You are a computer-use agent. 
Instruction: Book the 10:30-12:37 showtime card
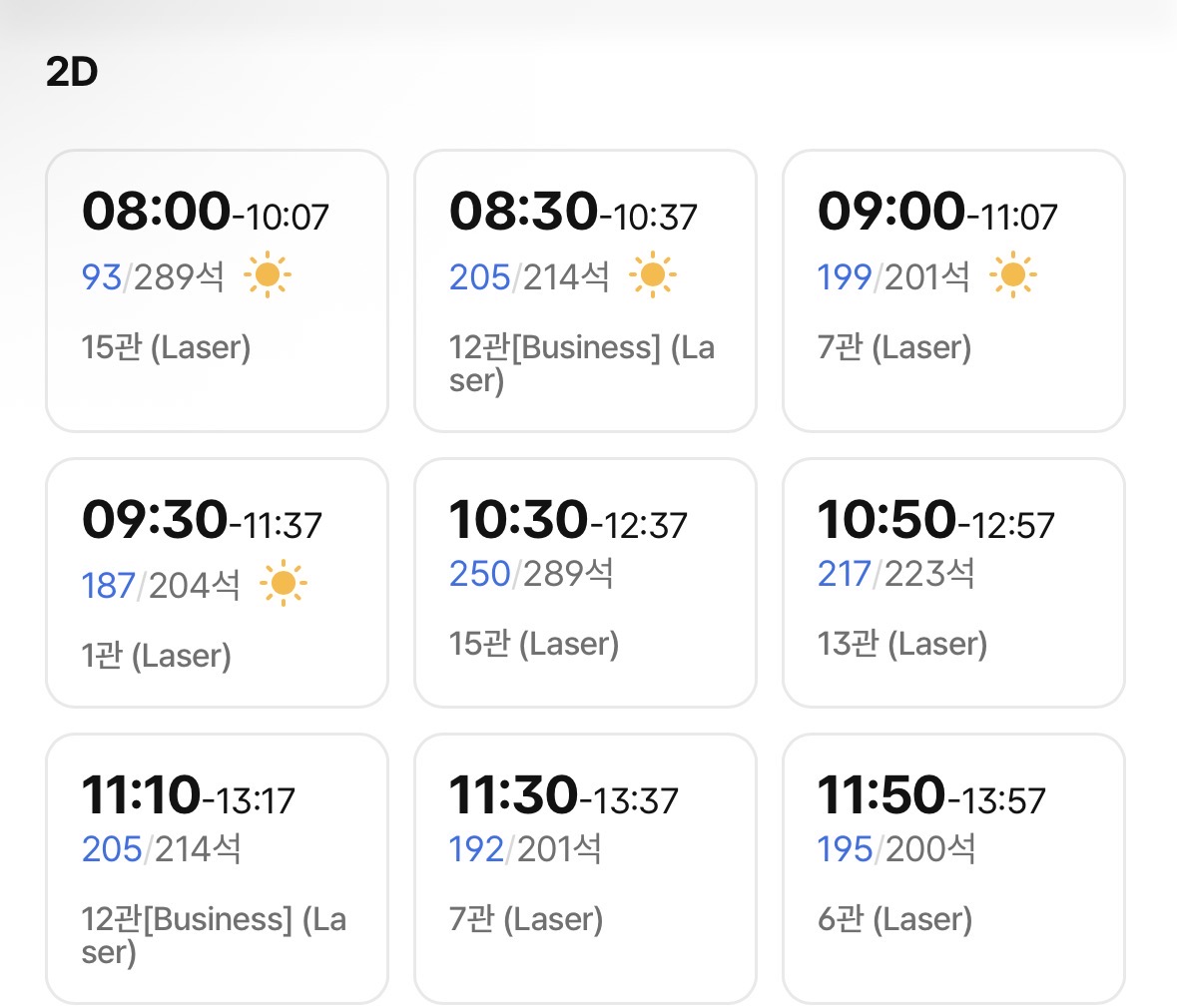[585, 583]
